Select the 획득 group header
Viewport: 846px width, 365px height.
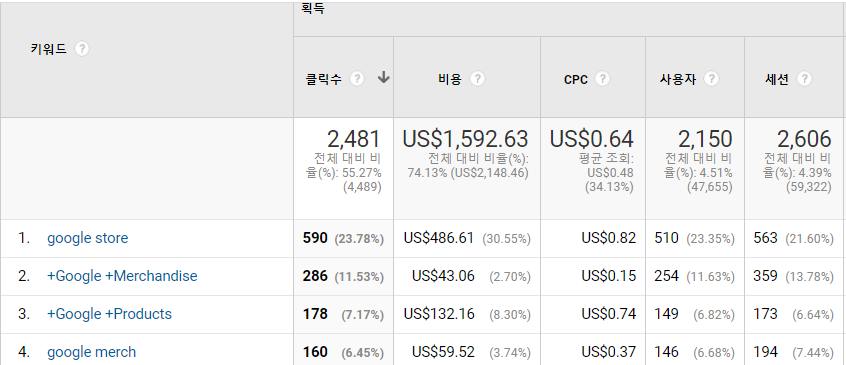click(x=313, y=9)
